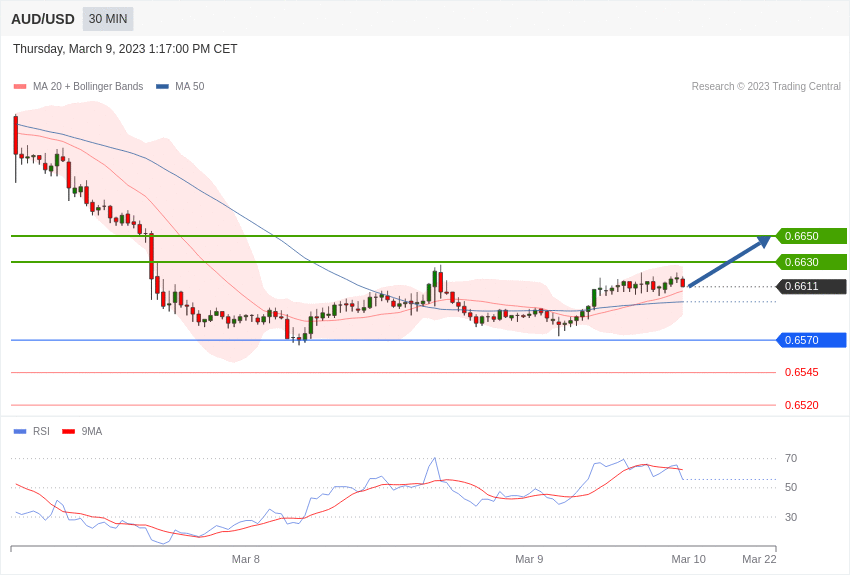Click the 9MA red legend swatch
The width and height of the screenshot is (850, 576).
click(x=68, y=432)
